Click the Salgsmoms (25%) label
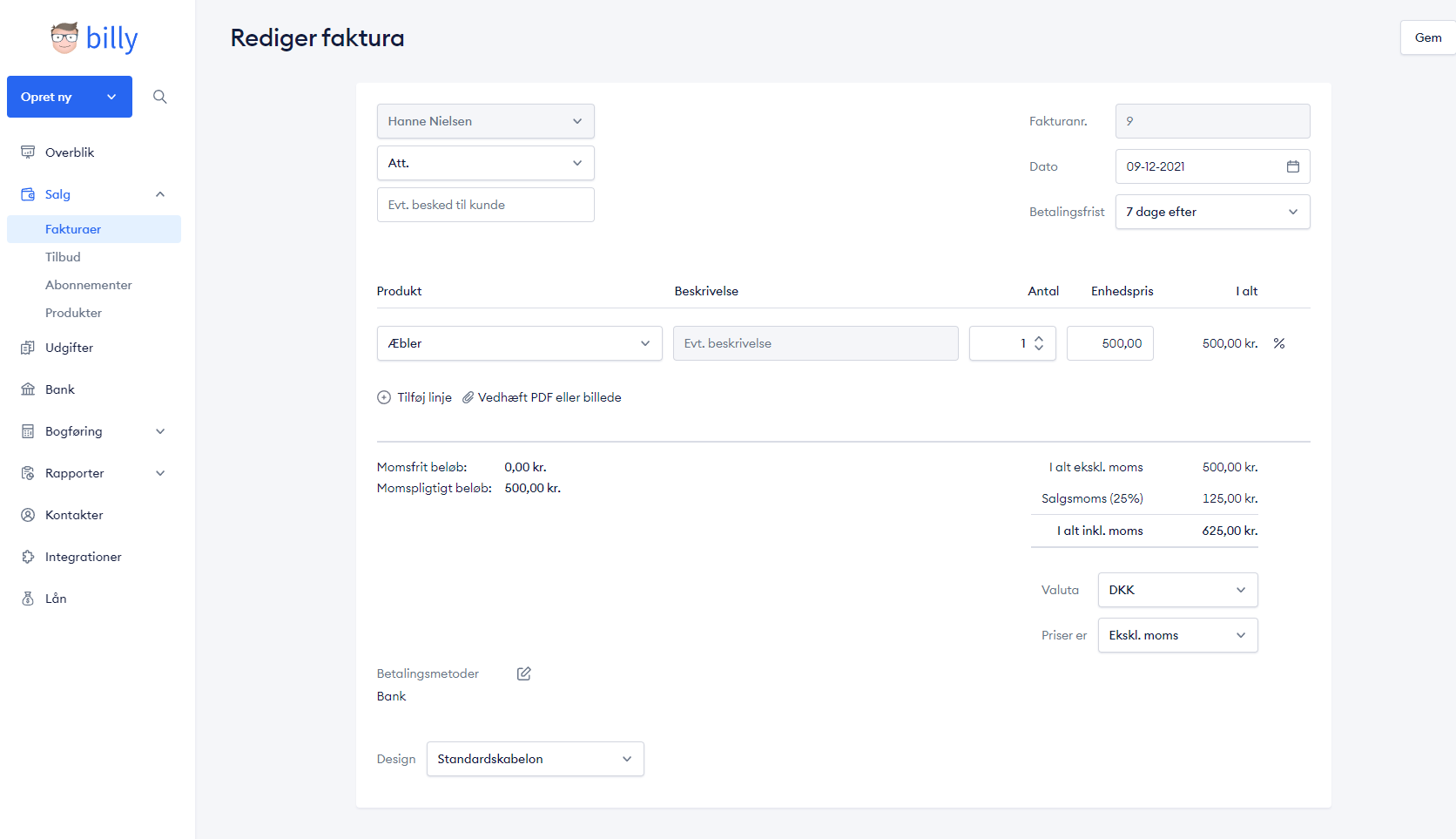The image size is (1456, 839). click(1092, 498)
